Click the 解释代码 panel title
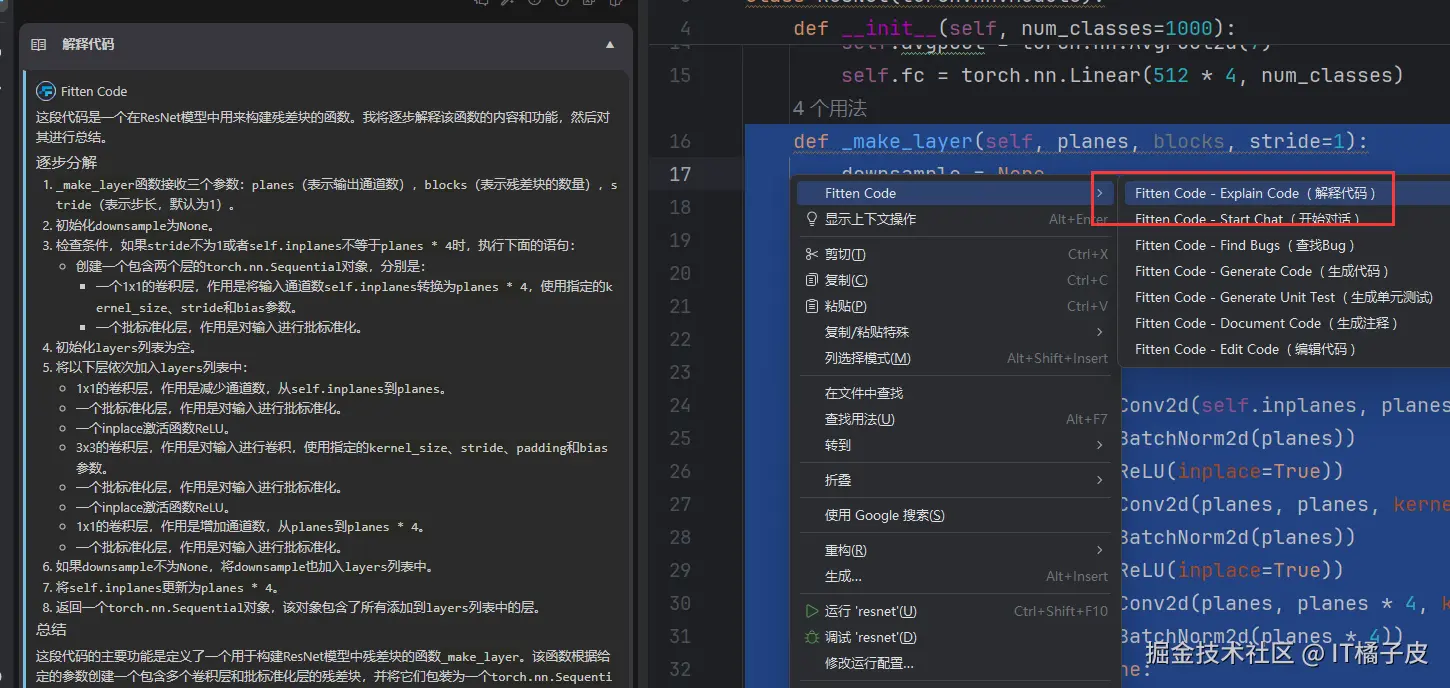This screenshot has width=1450, height=688. 88,45
